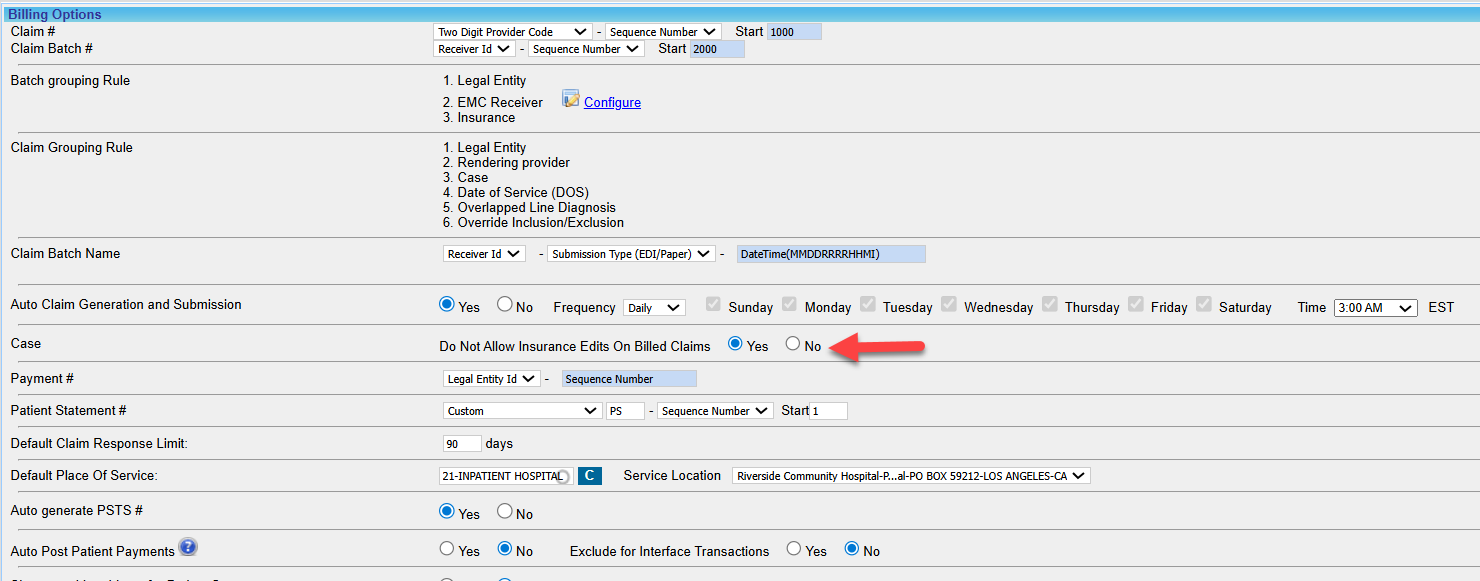Toggle the Sunday checkbox
This screenshot has width=1480, height=581.
[x=713, y=305]
